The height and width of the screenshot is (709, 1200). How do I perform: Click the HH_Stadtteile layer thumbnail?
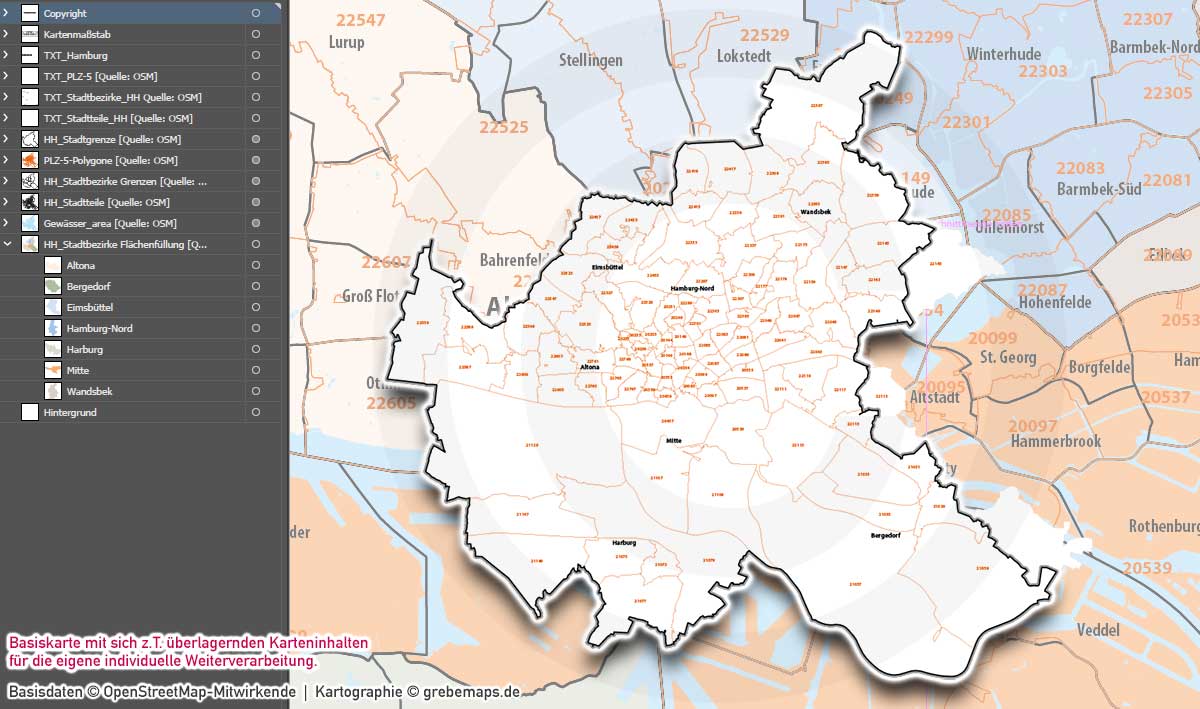(x=32, y=201)
